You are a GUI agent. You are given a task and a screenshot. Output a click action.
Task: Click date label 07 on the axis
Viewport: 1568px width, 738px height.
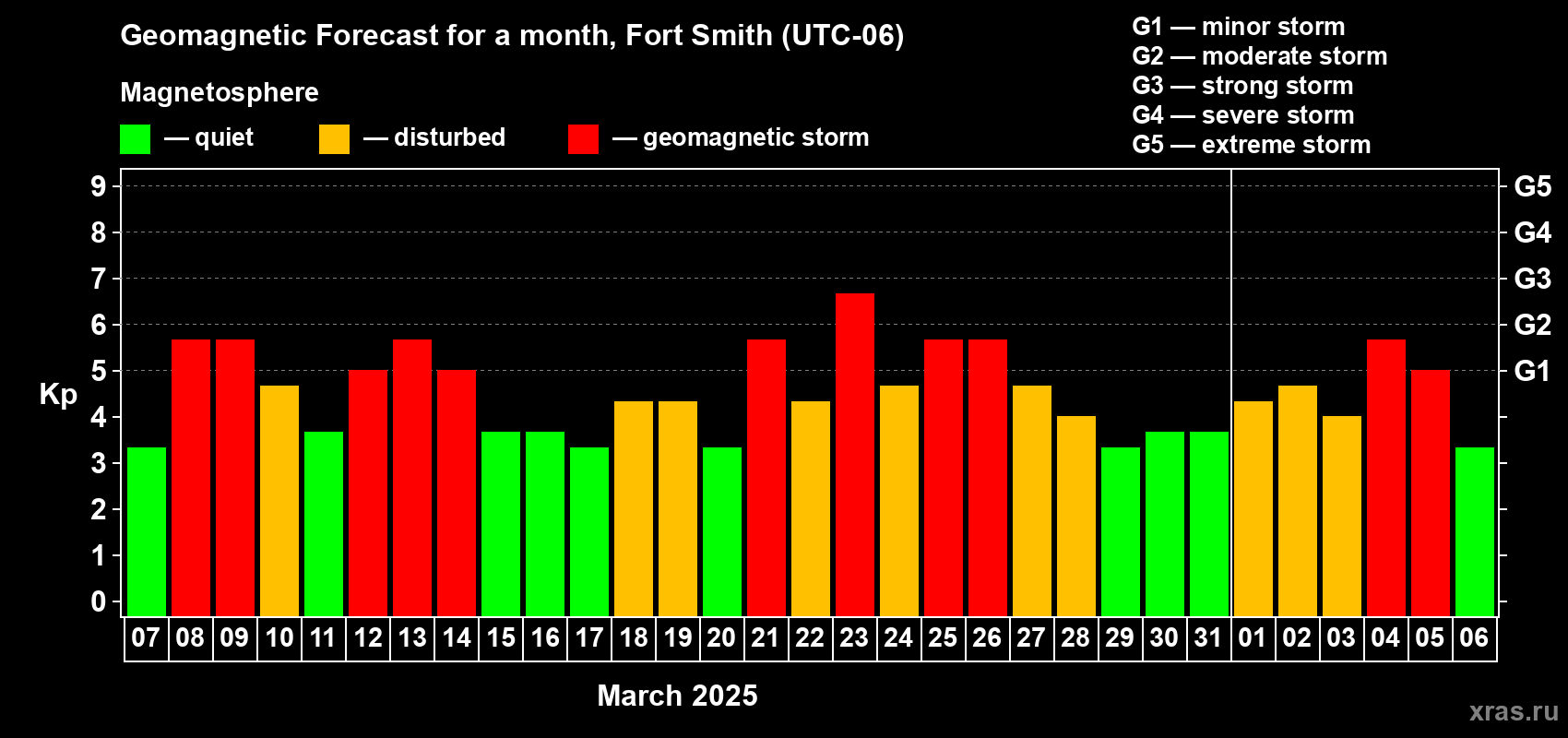tap(146, 637)
